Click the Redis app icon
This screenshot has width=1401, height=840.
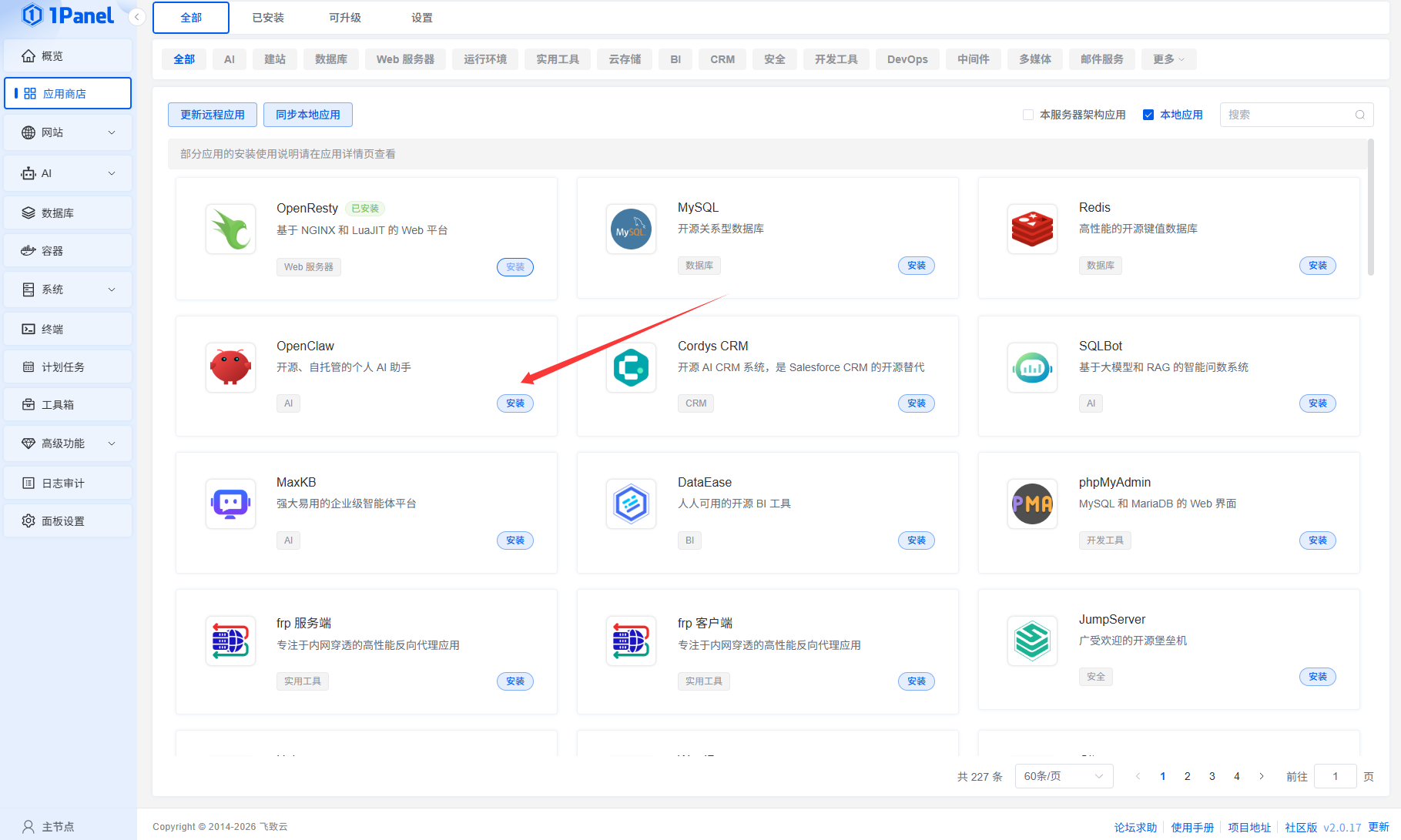pos(1032,229)
